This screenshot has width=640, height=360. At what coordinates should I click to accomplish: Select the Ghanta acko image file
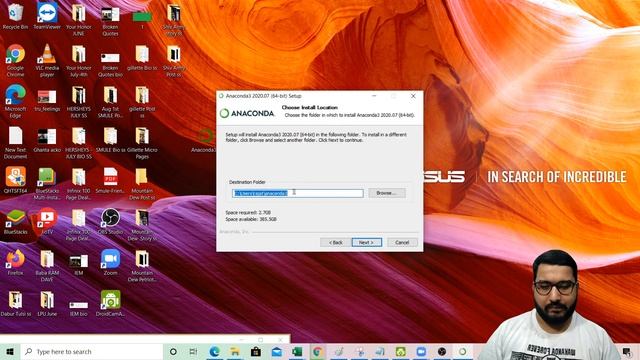47,140
